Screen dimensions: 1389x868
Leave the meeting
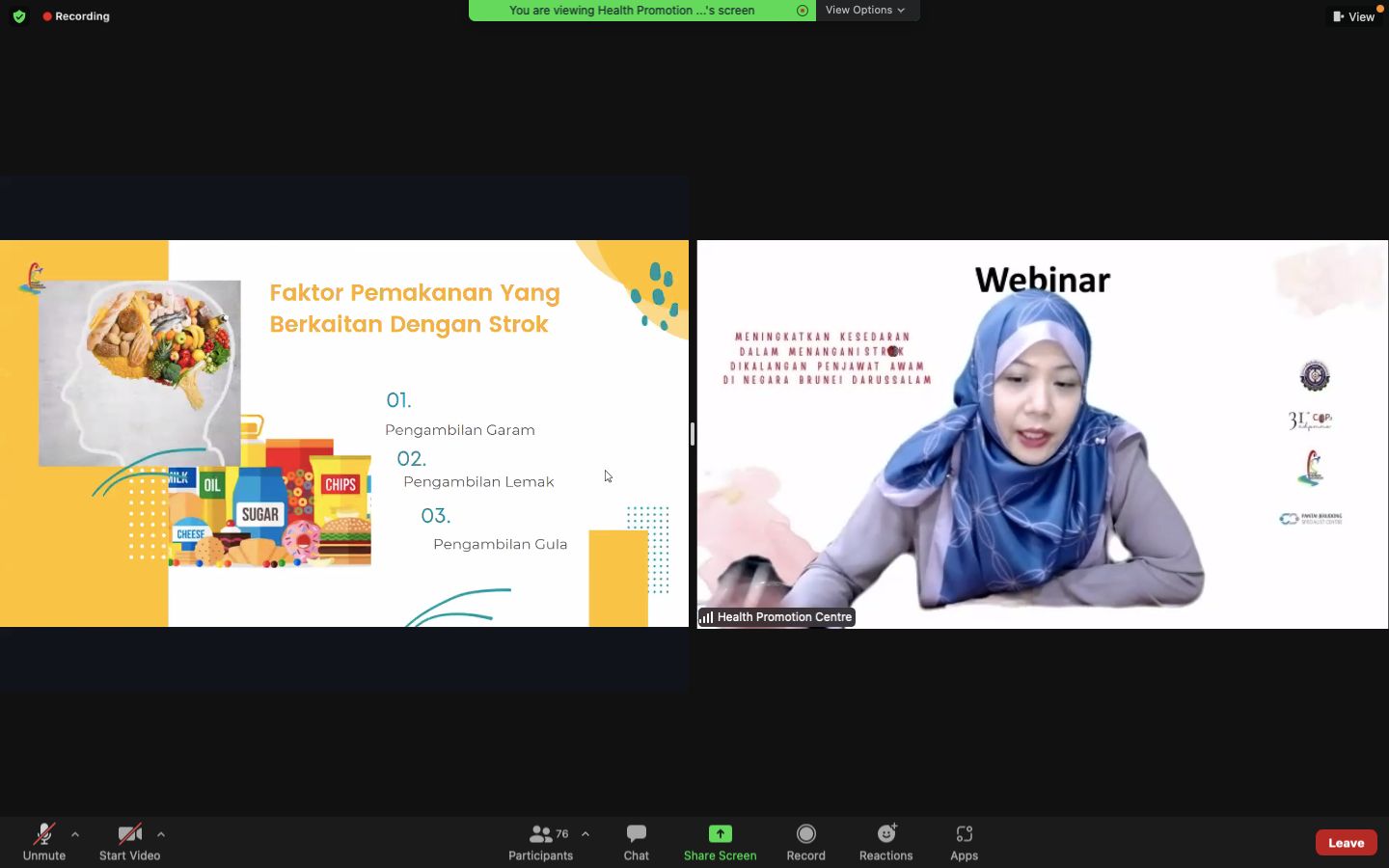click(x=1346, y=842)
